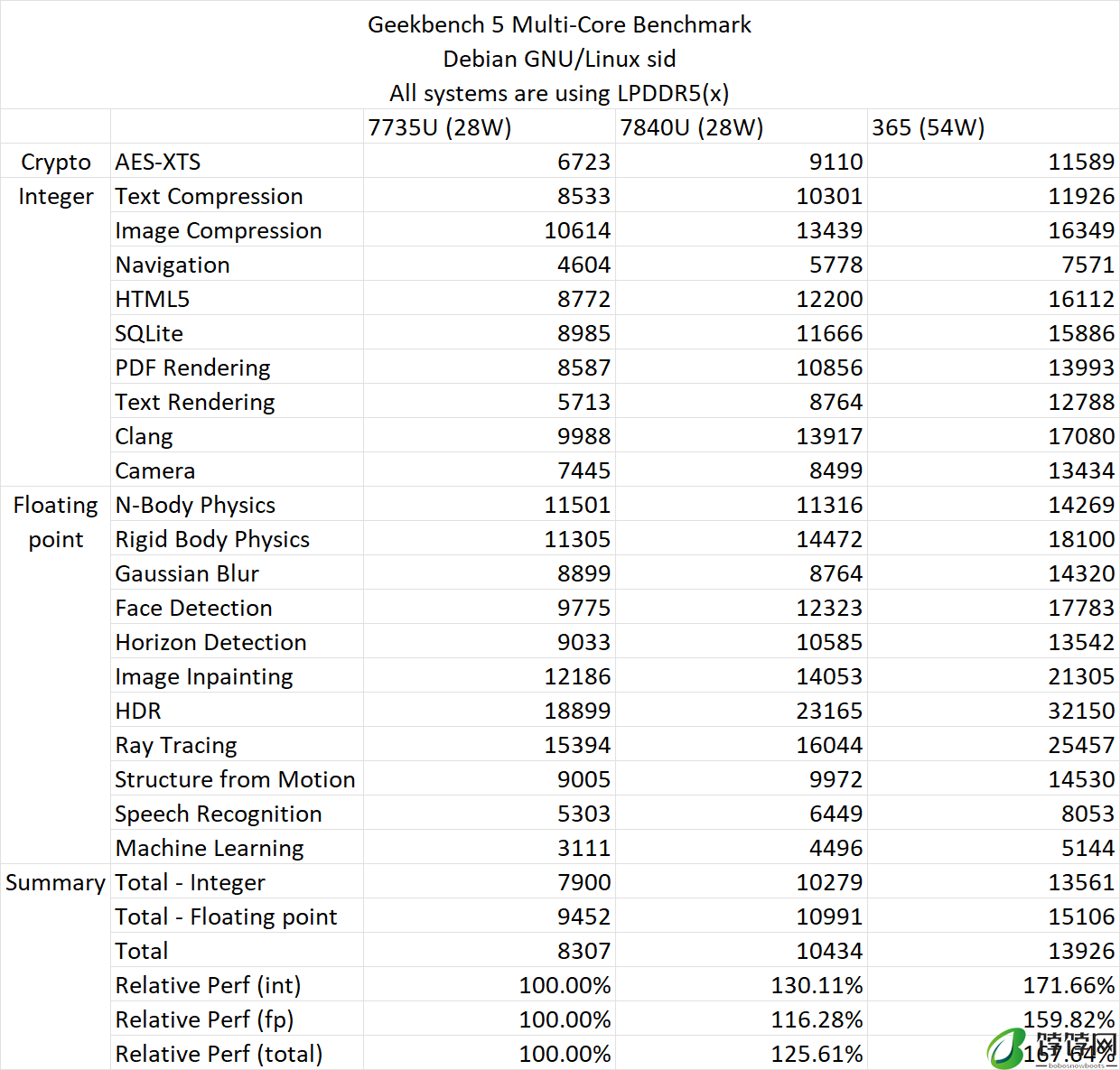Click the 'Debian GNU/Linux sid' subtitle

(559, 59)
